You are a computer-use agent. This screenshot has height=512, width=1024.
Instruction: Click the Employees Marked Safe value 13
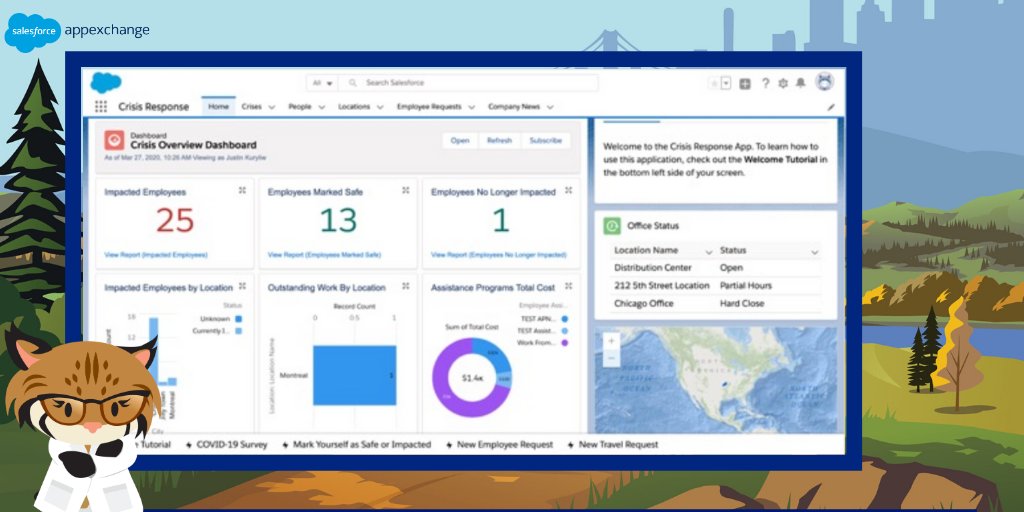pyautogui.click(x=338, y=221)
